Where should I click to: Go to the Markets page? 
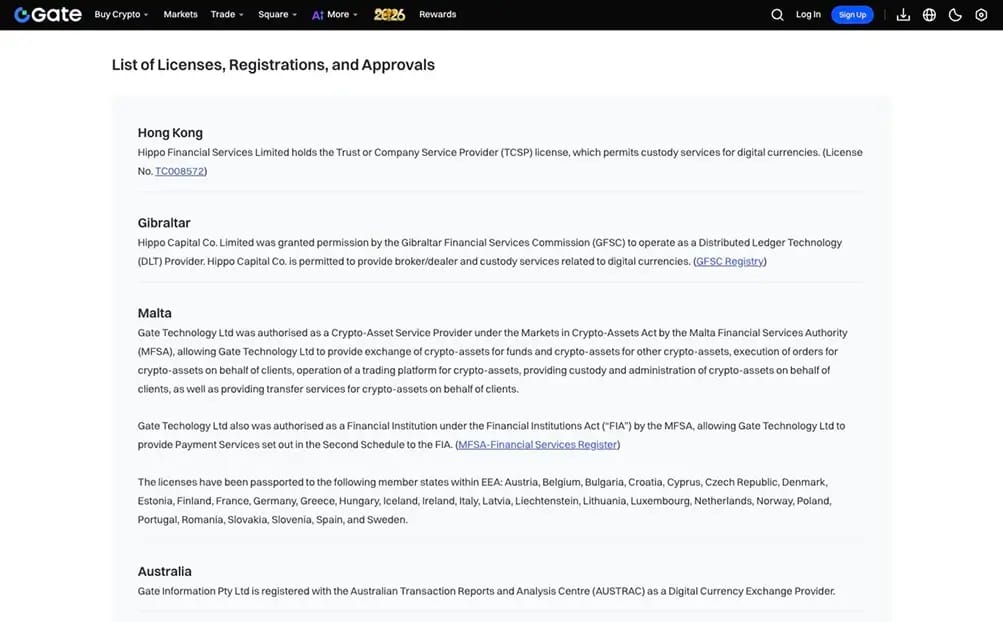pyautogui.click(x=180, y=14)
